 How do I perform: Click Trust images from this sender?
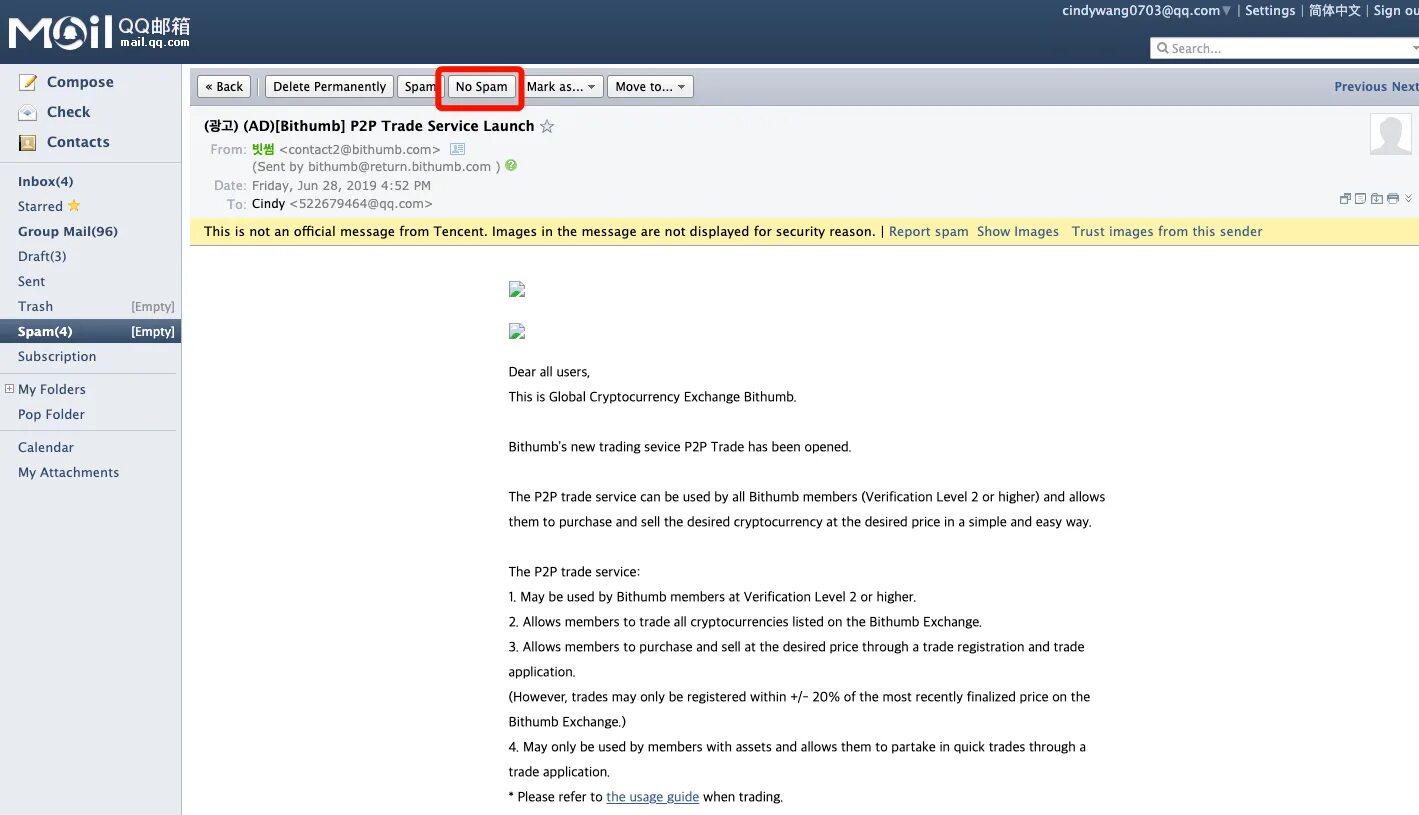1167,231
